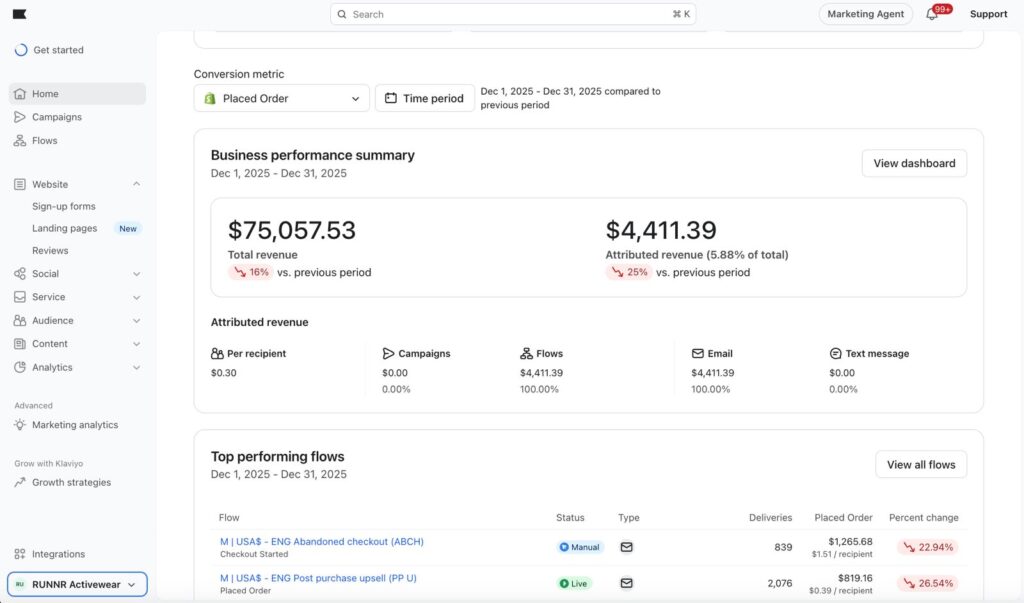This screenshot has height=603, width=1024.
Task: Click the Klaviyo logo icon
Action: click(20, 14)
